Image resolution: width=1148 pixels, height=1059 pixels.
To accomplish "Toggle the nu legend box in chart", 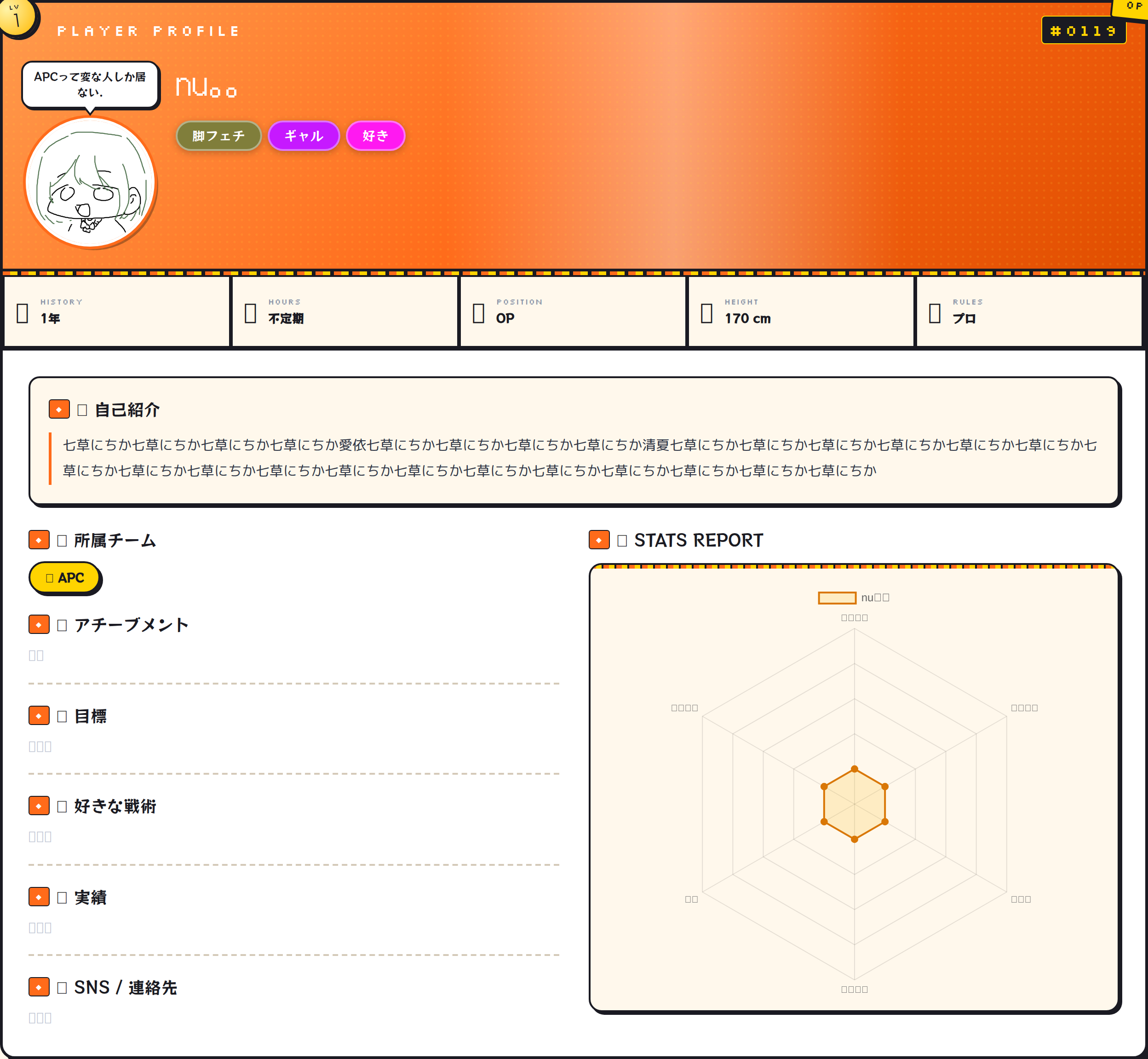I will [837, 598].
